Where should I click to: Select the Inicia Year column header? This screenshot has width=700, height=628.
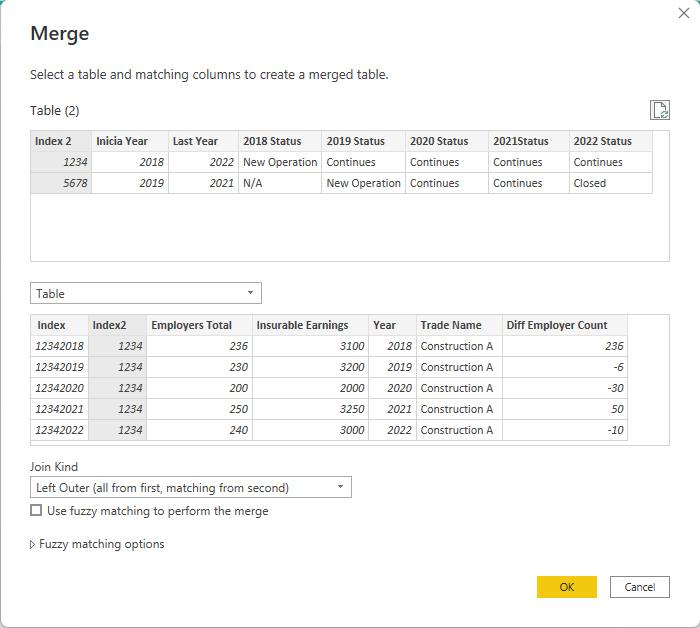point(130,141)
